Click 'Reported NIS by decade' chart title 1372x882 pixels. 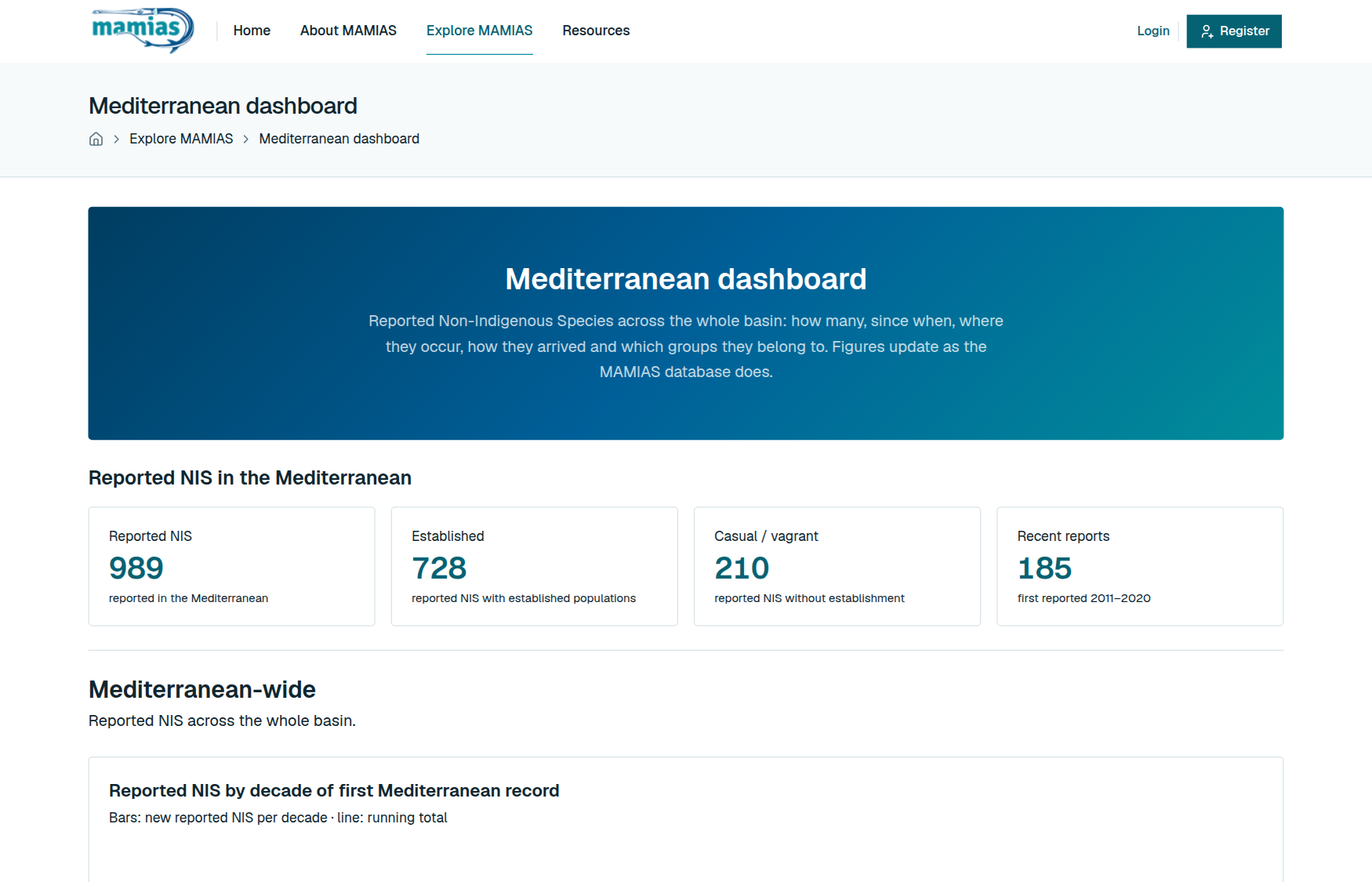point(334,790)
